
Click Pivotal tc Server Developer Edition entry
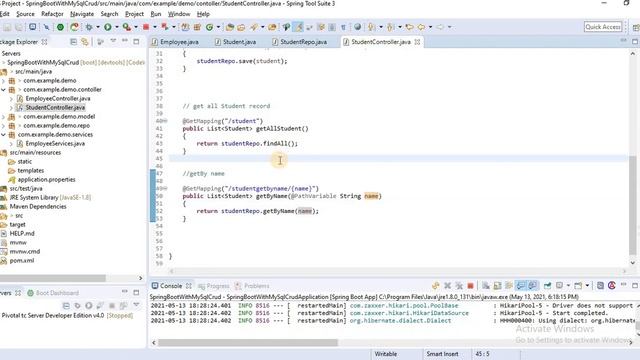pyautogui.click(x=67, y=316)
